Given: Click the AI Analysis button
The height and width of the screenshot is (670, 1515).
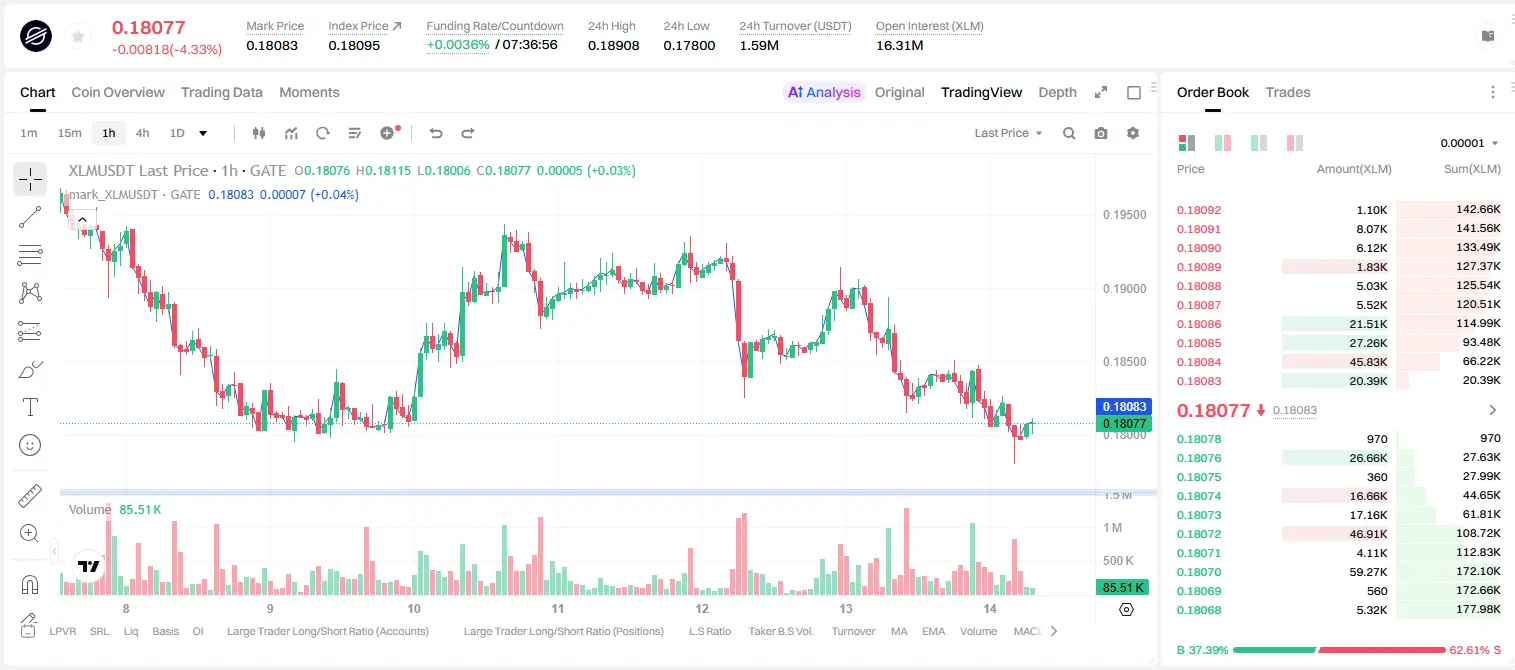Looking at the screenshot, I should pos(823,92).
